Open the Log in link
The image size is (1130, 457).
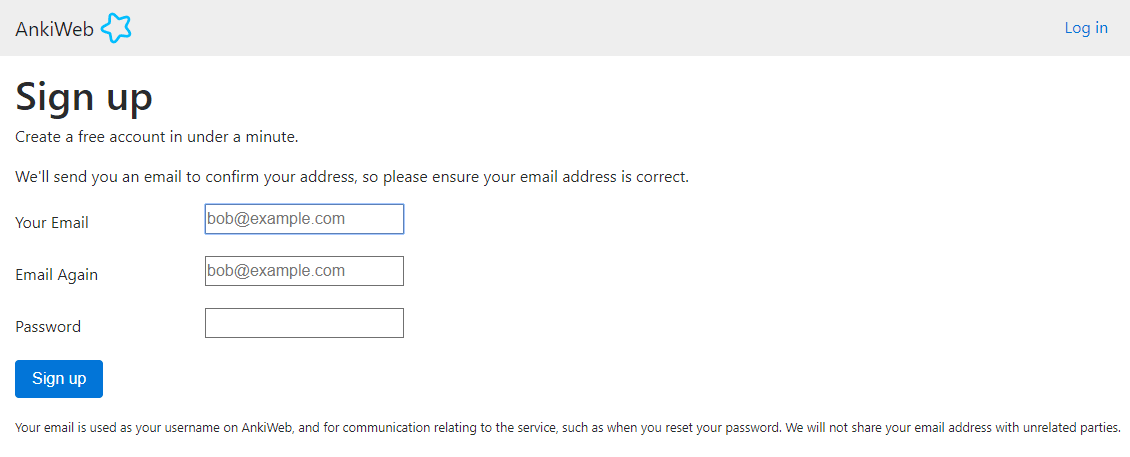point(1086,27)
